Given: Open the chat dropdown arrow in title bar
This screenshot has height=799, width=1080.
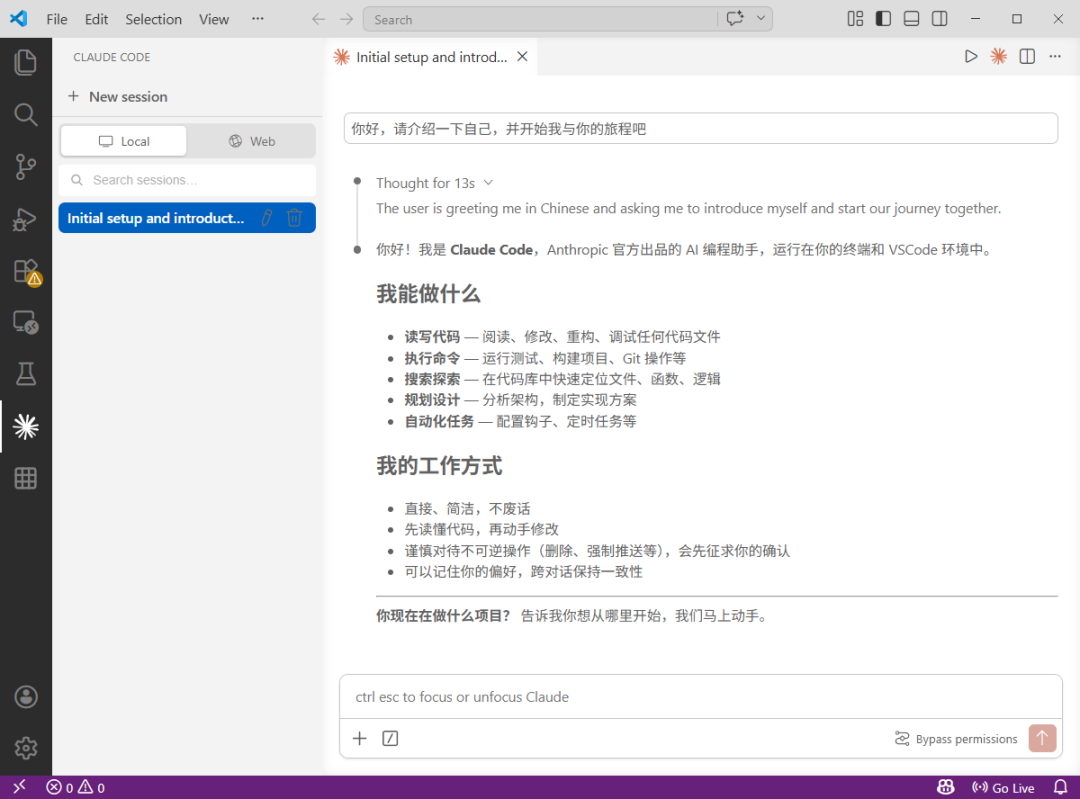Looking at the screenshot, I should [x=761, y=19].
